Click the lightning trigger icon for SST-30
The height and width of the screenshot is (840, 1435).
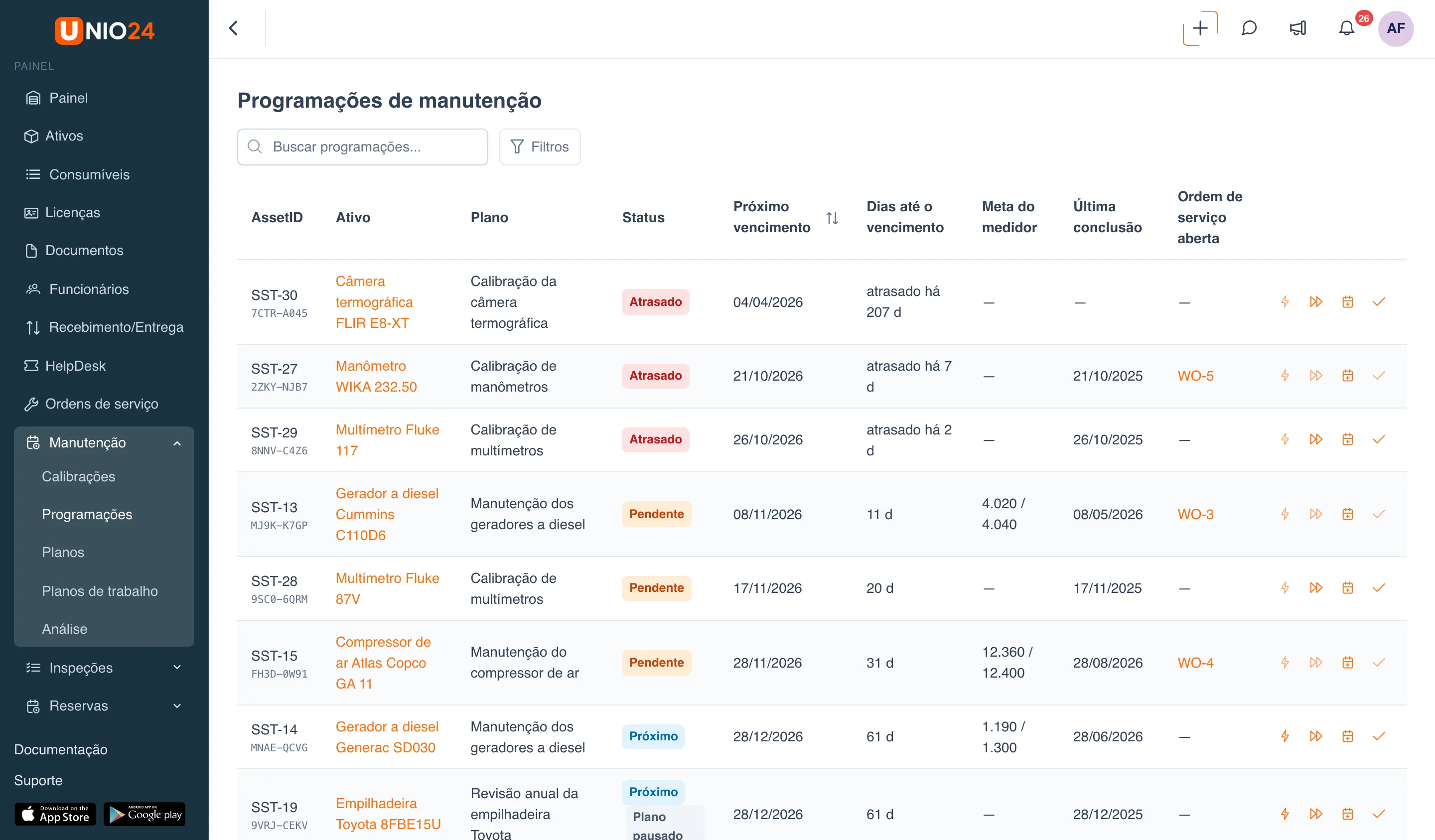tap(1285, 302)
